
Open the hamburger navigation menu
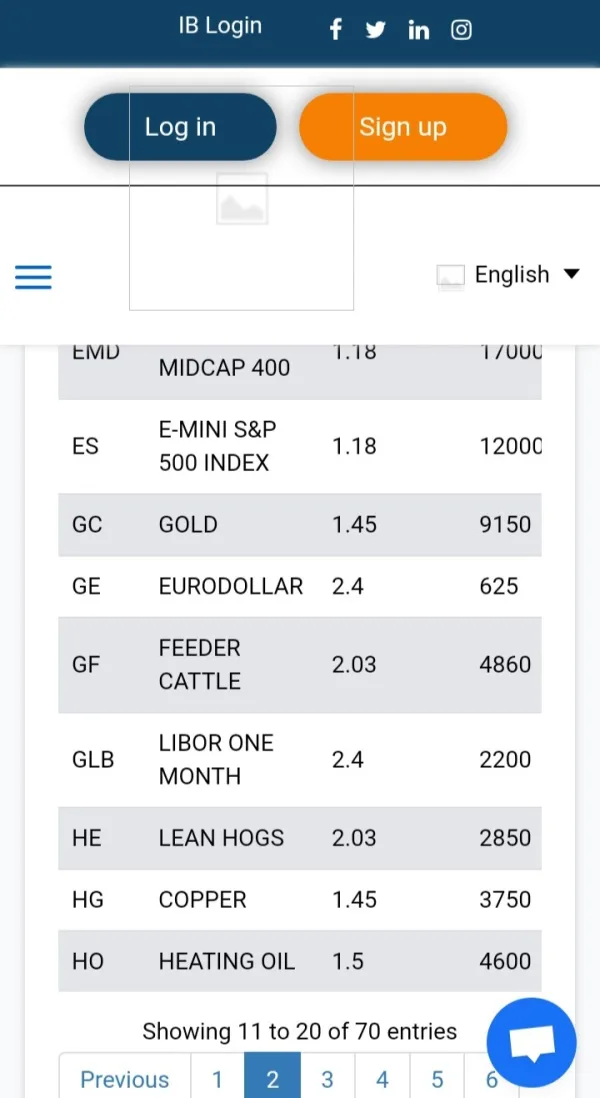point(33,277)
